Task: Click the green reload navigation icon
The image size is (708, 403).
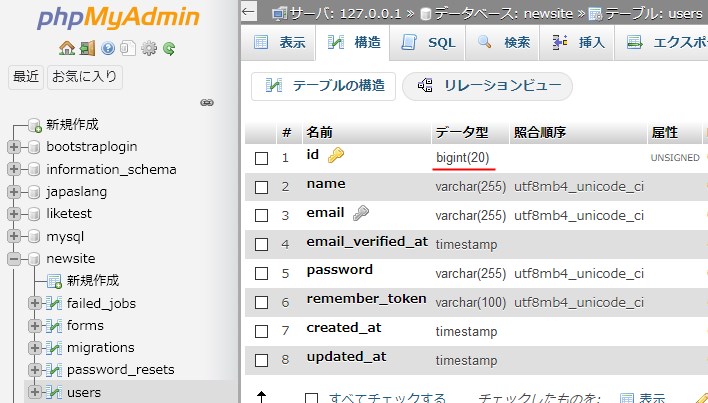Action: click(x=169, y=48)
